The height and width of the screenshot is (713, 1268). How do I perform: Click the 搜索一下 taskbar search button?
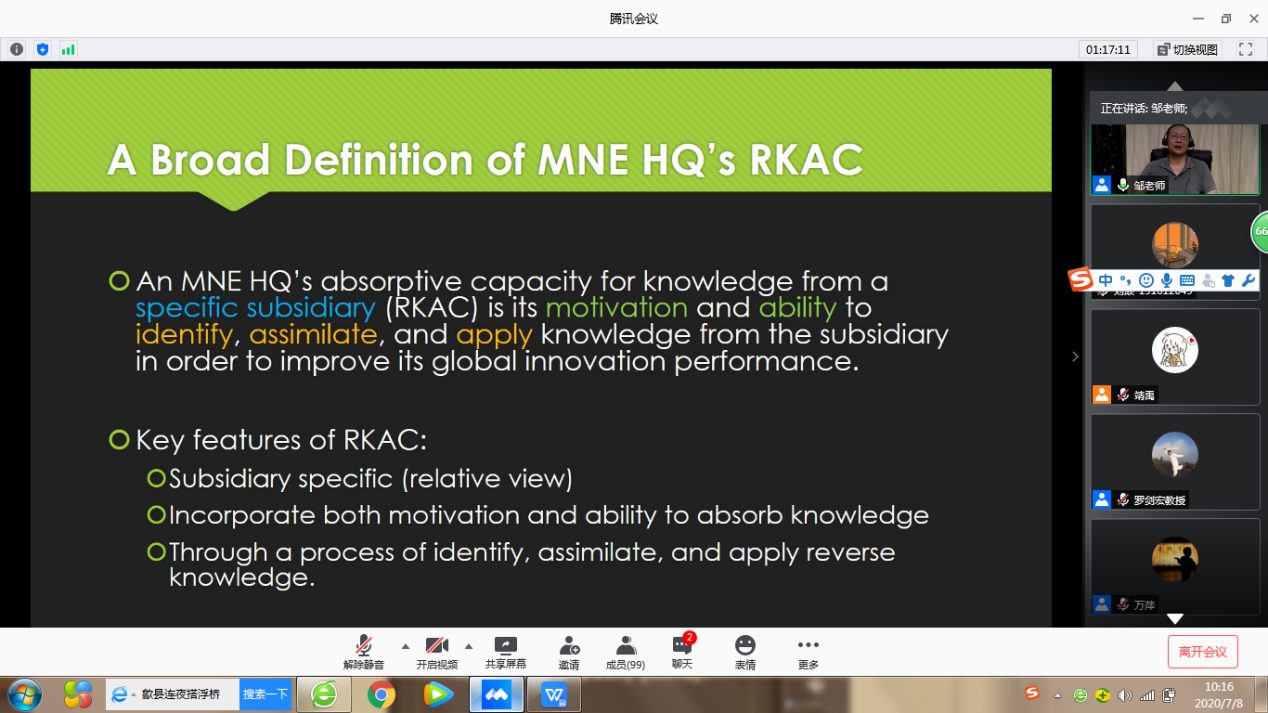(265, 694)
